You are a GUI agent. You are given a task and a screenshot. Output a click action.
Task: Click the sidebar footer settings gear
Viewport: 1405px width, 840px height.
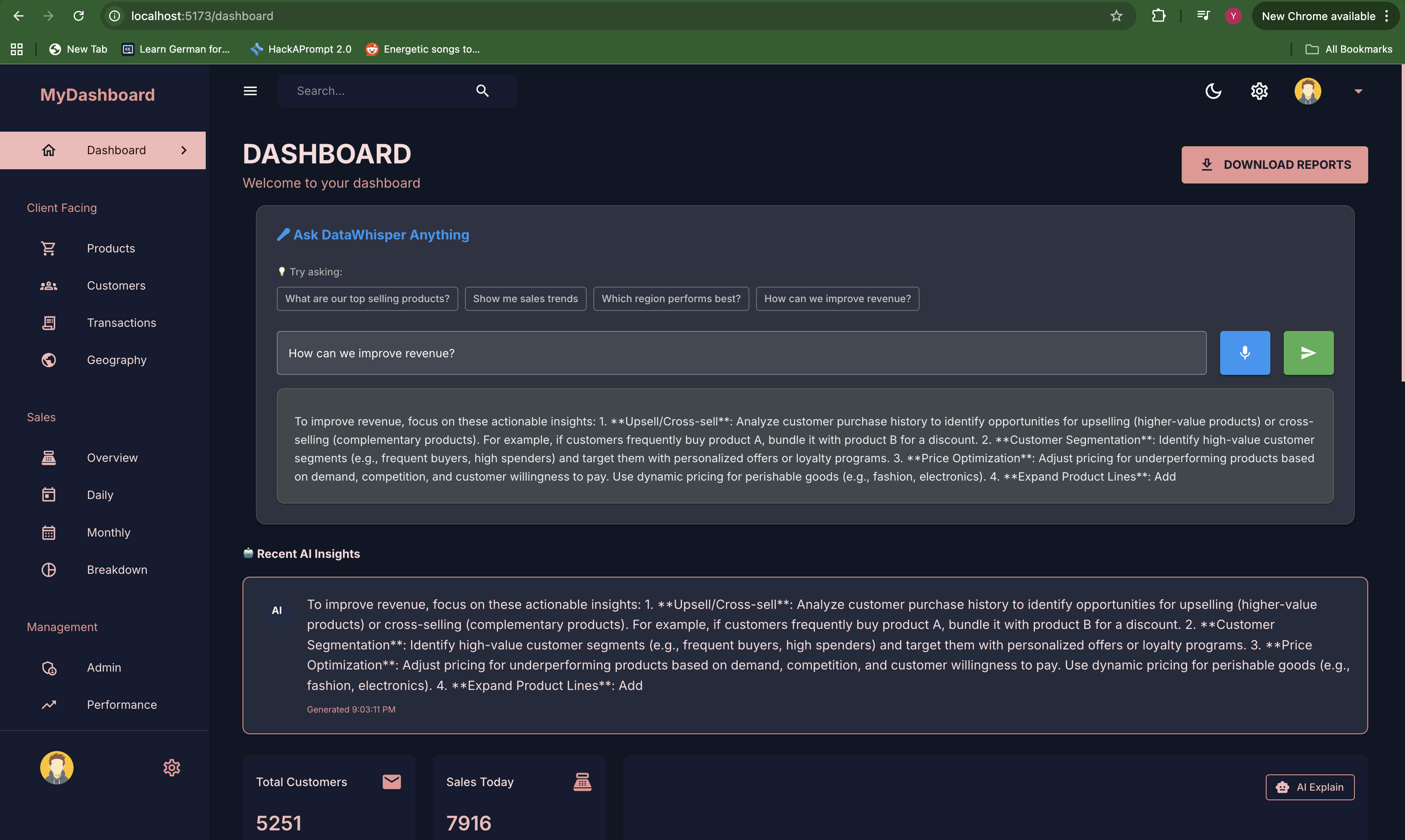tap(171, 768)
